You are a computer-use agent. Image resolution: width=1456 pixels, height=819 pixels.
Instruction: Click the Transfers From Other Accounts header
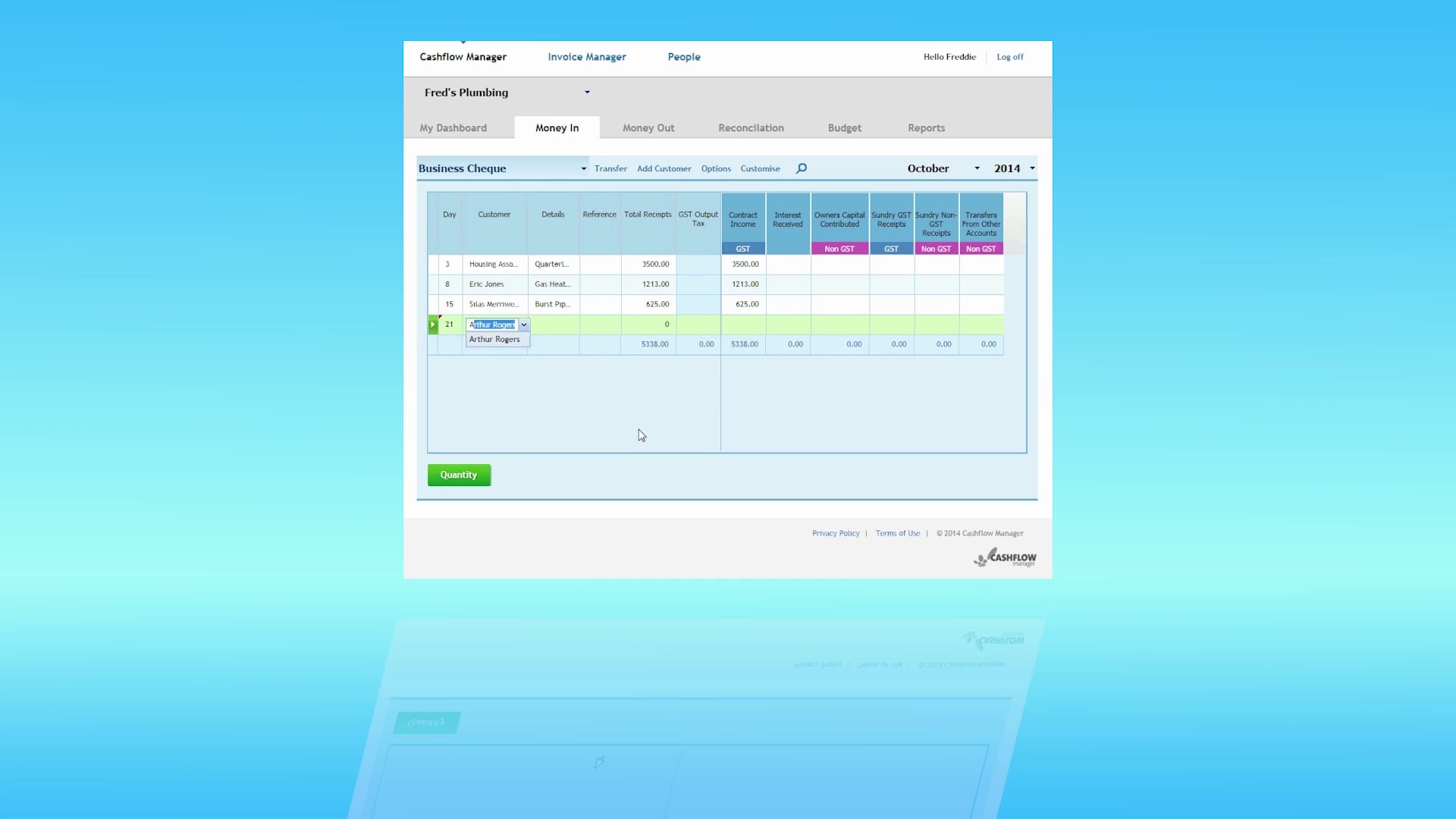pyautogui.click(x=981, y=224)
